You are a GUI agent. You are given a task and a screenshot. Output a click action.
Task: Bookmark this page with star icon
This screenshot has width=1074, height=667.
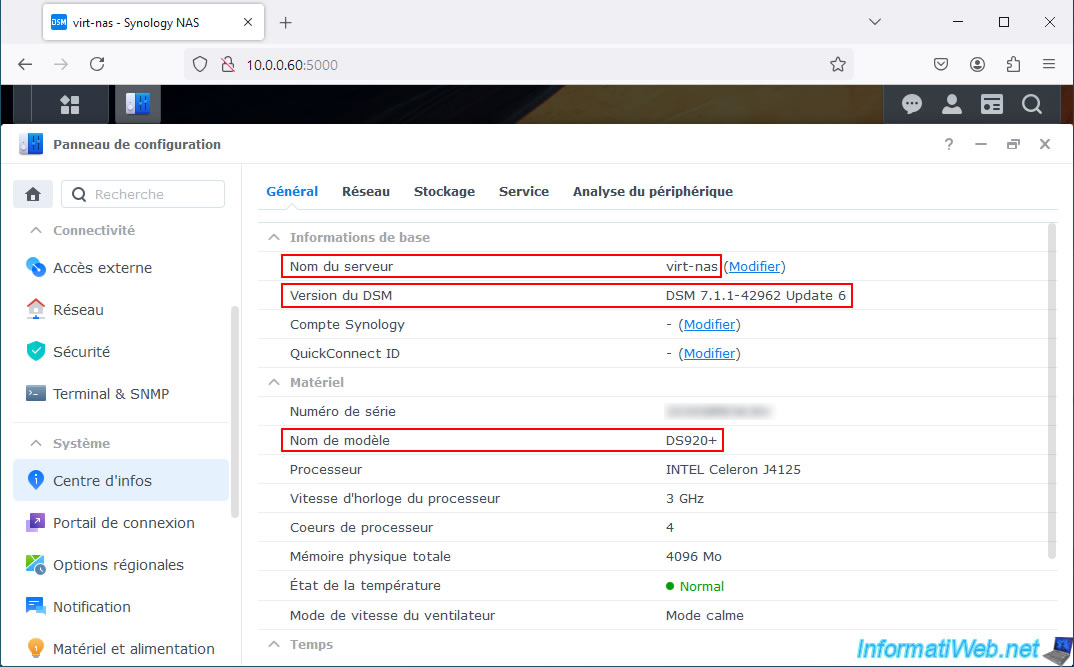point(838,64)
